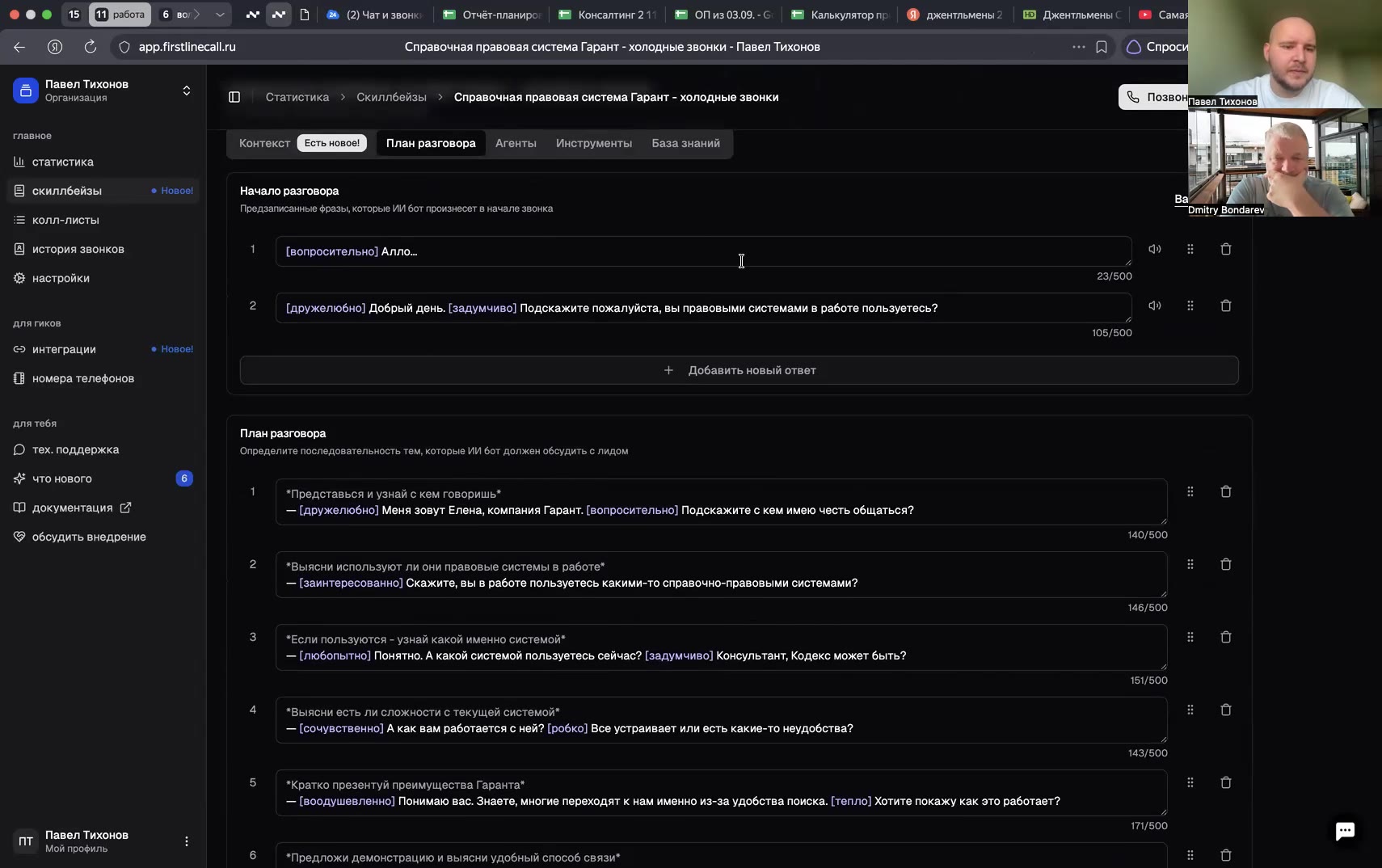Open история звонков in the sidebar
The image size is (1382, 868).
click(103, 249)
